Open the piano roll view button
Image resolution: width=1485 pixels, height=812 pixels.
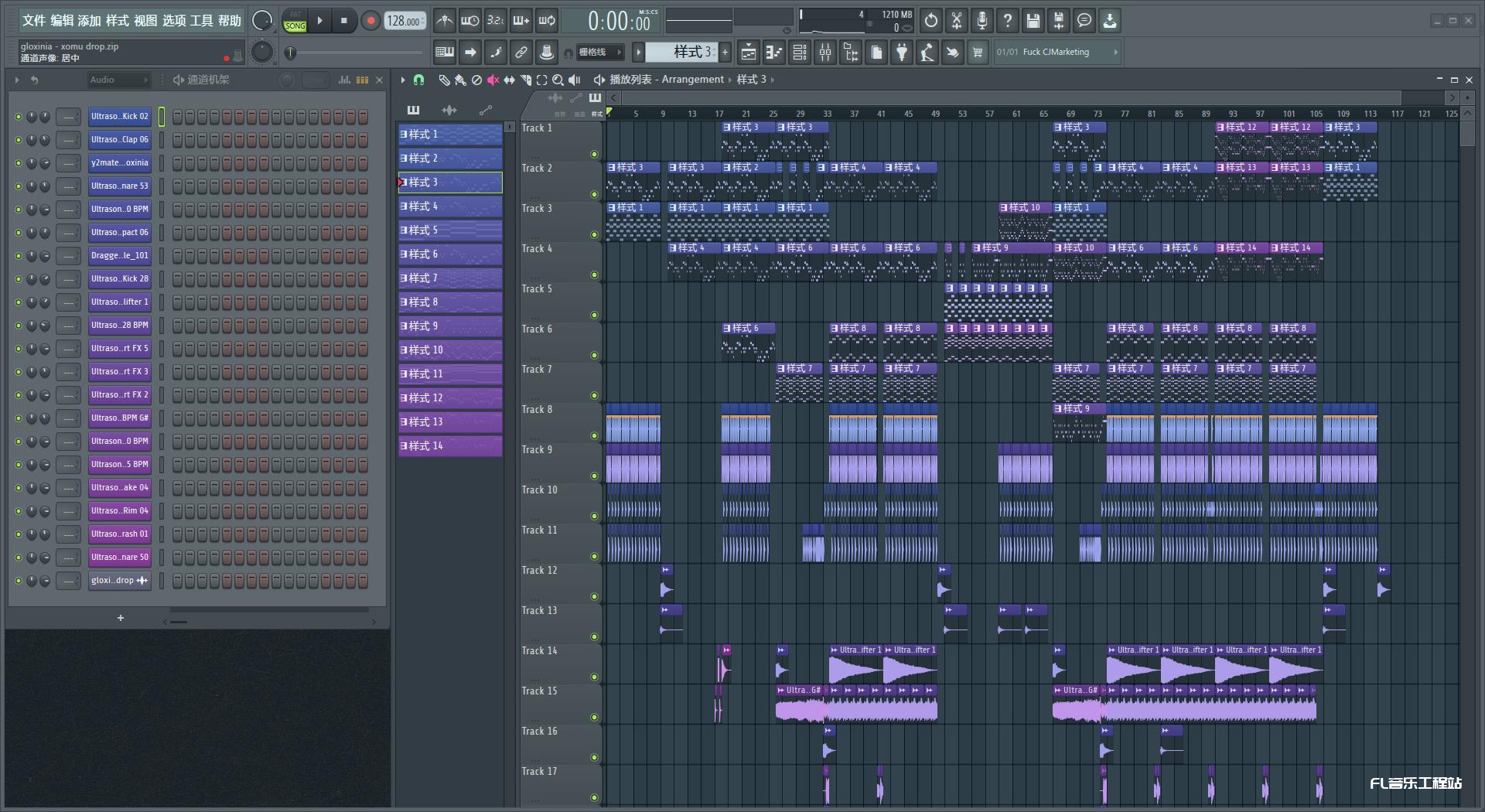click(774, 53)
